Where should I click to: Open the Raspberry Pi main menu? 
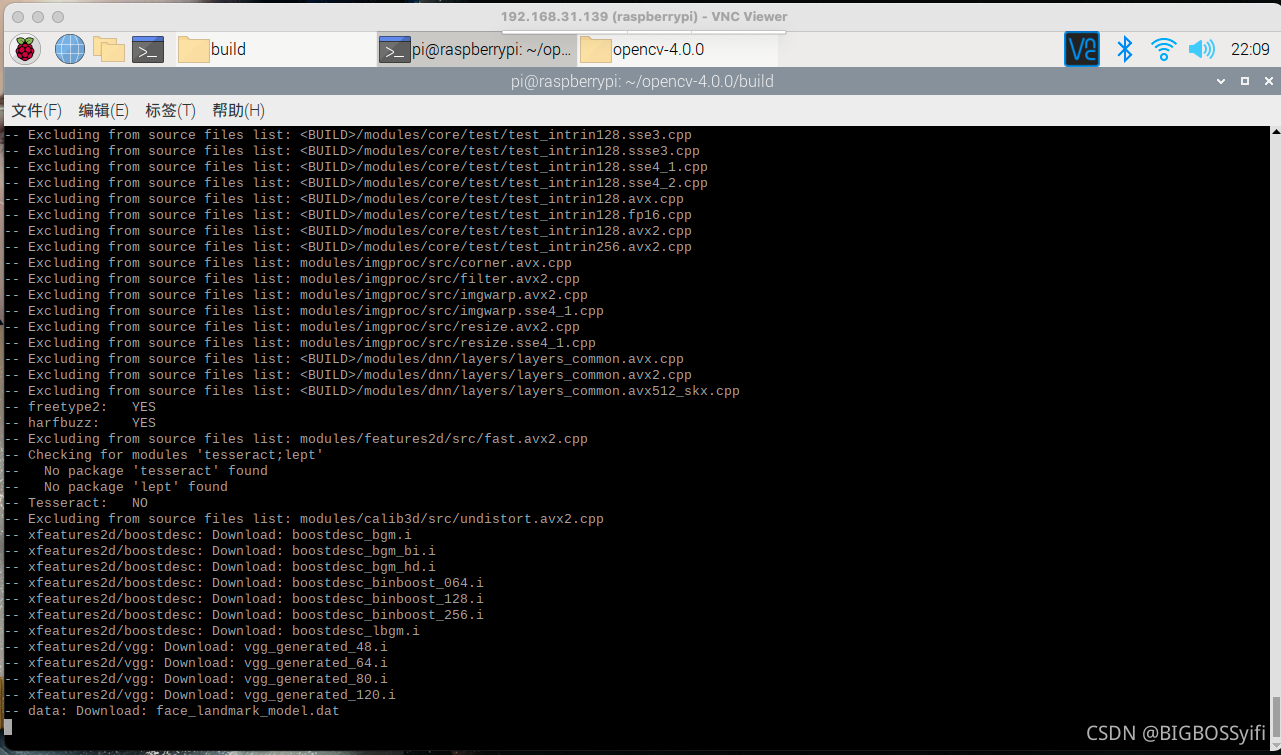tap(25, 49)
